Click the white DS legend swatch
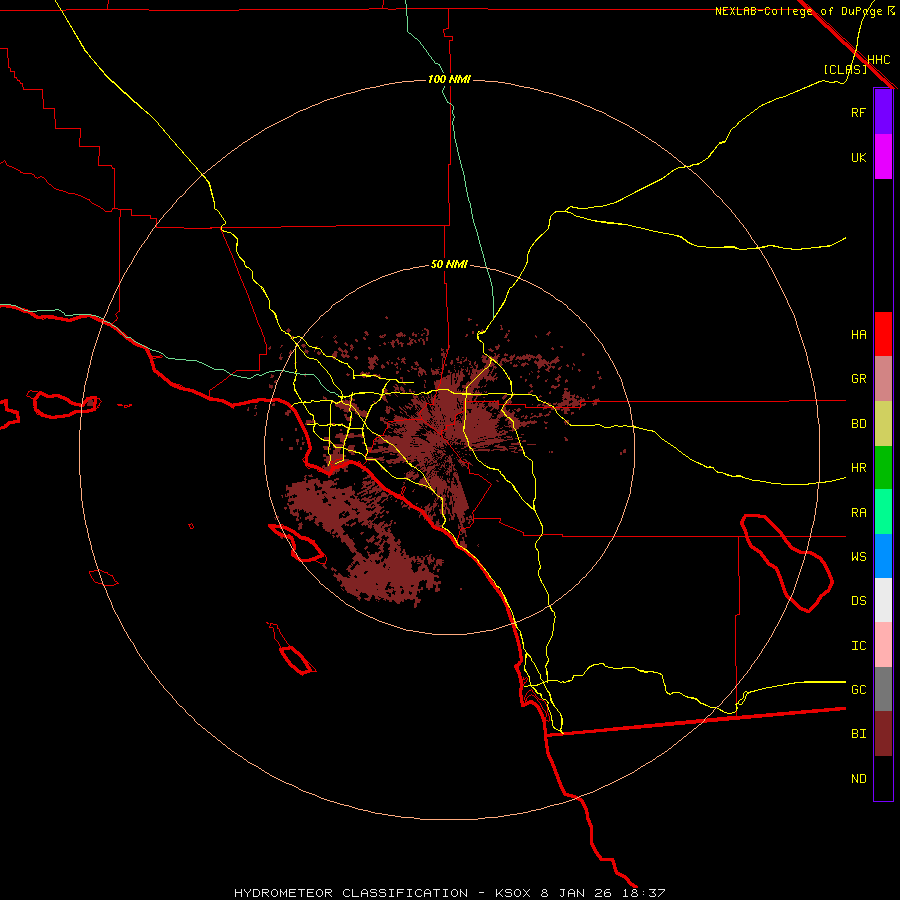Image resolution: width=900 pixels, height=900 pixels. click(x=883, y=600)
